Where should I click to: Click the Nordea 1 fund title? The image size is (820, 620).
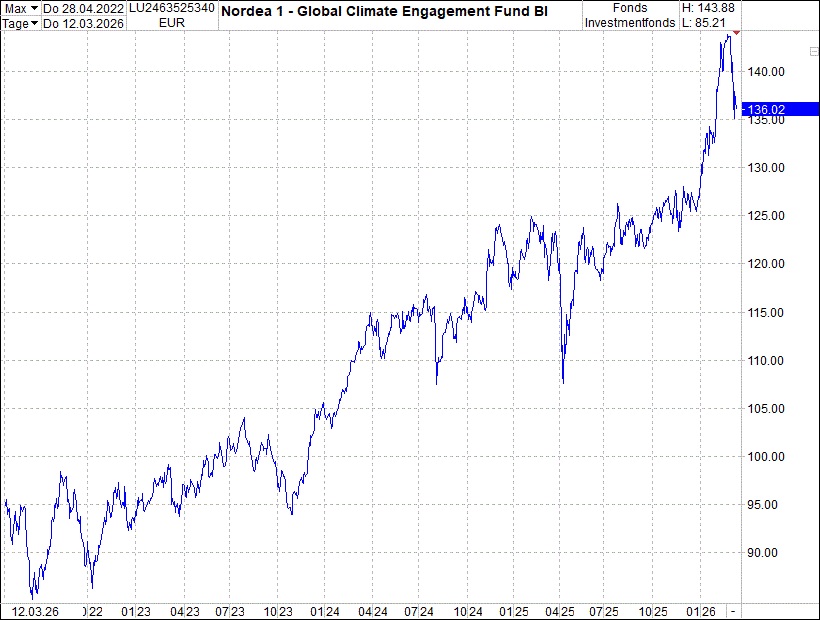[384, 11]
